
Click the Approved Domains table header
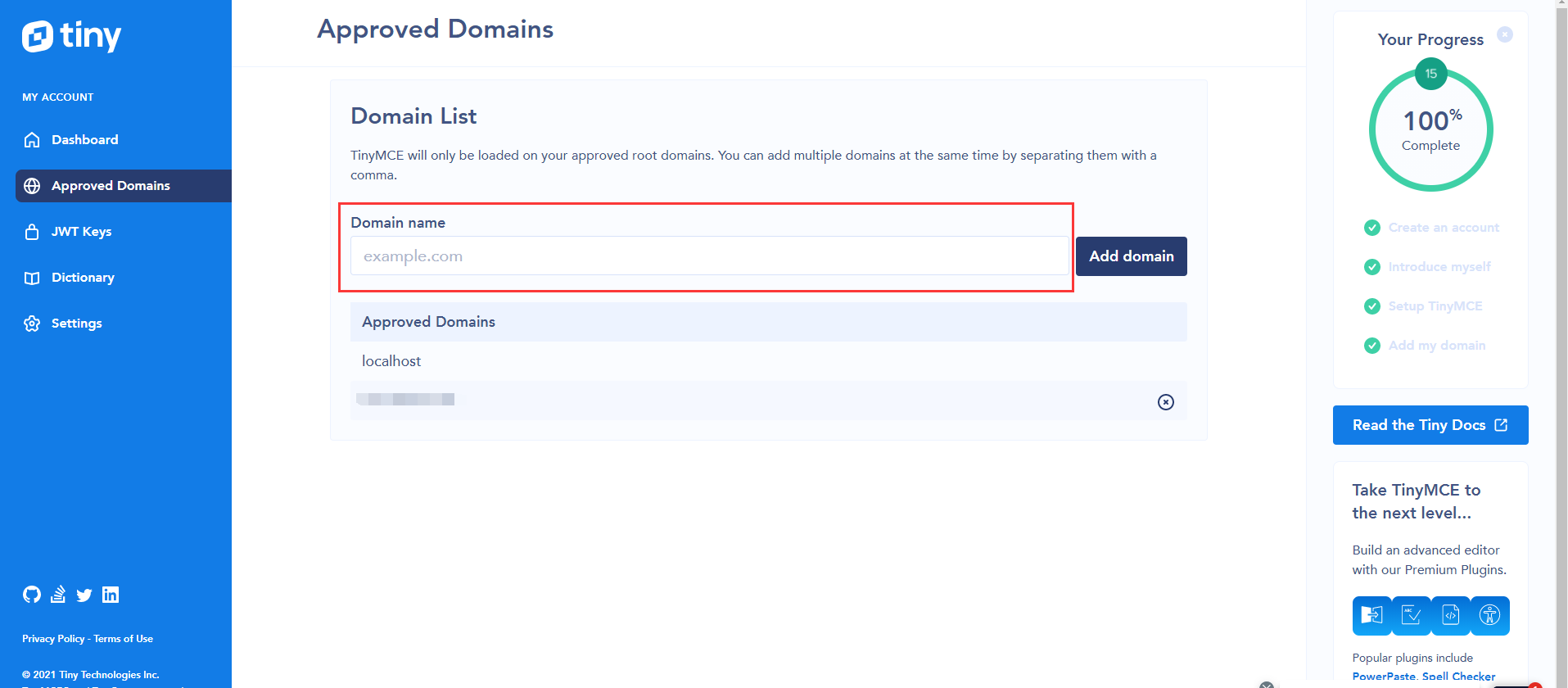(769, 322)
